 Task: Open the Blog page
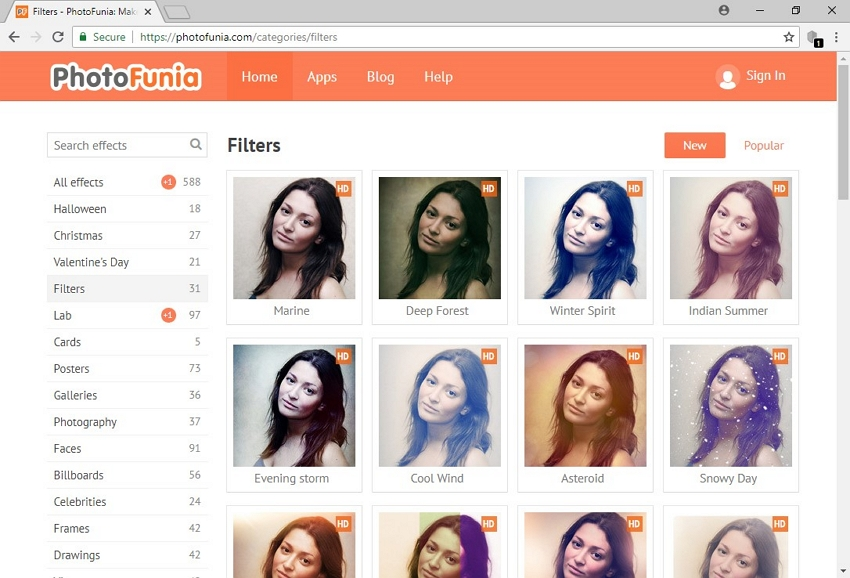[380, 77]
